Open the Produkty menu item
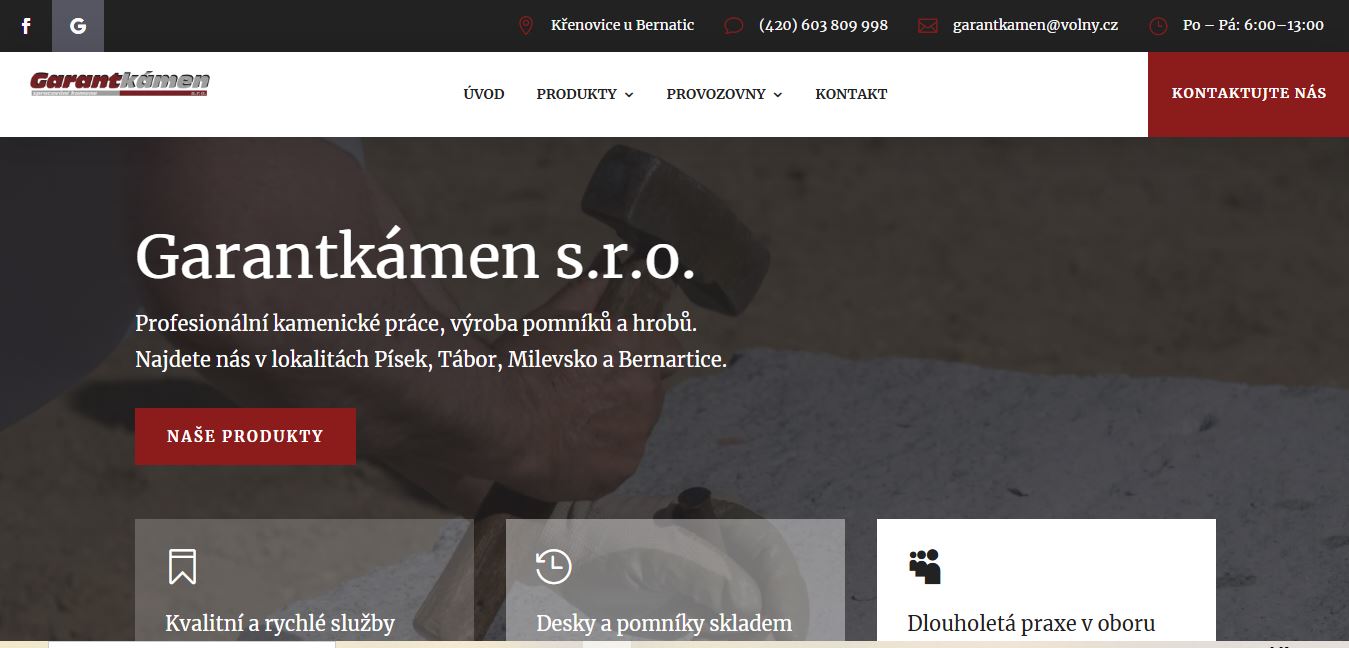 click(576, 94)
